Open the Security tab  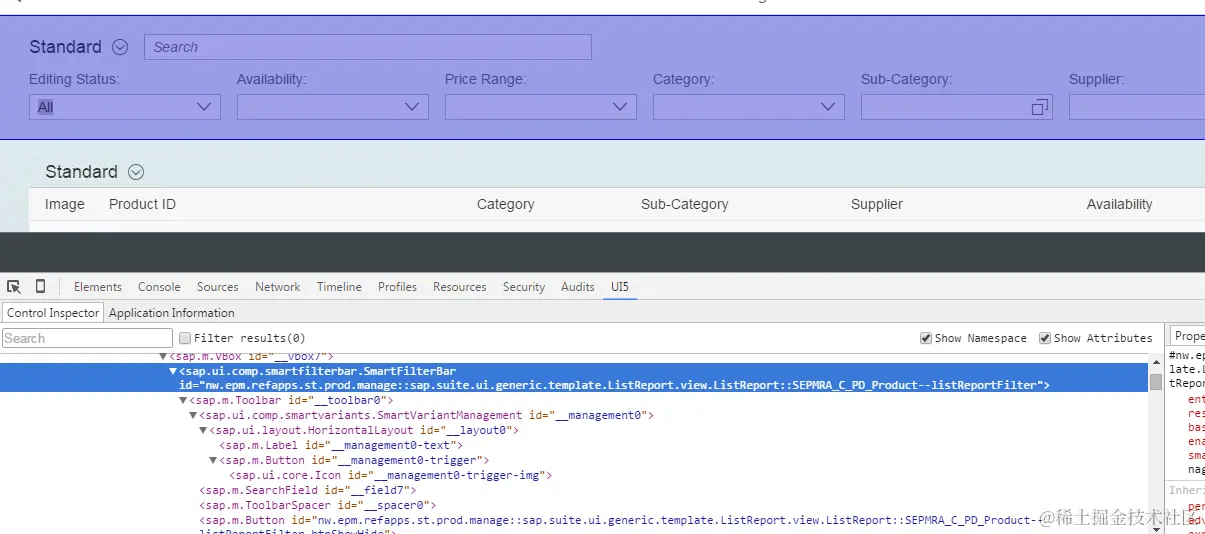(x=524, y=287)
